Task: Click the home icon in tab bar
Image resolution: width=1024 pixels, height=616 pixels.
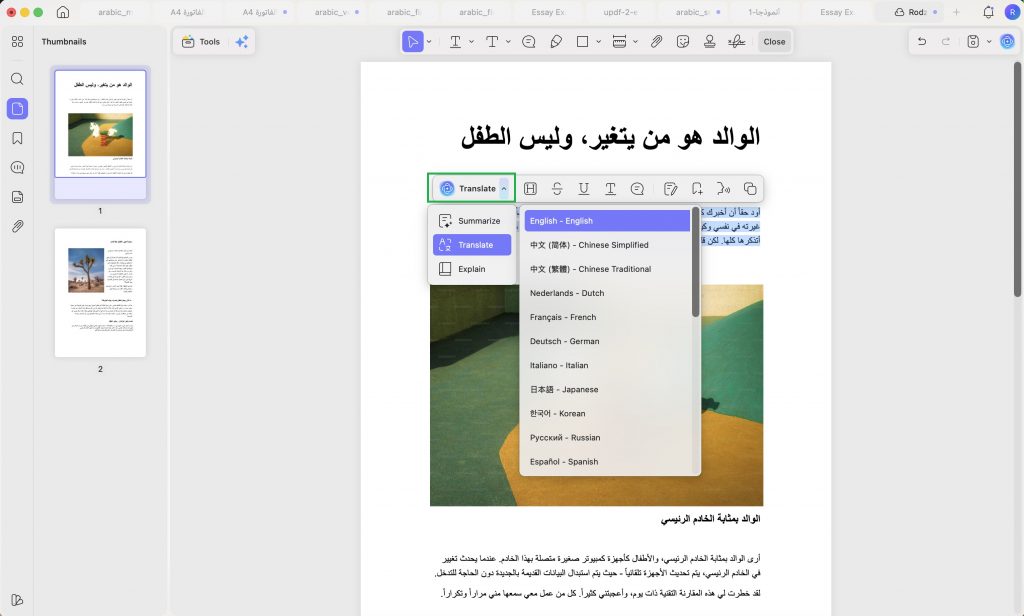Action: (x=63, y=12)
